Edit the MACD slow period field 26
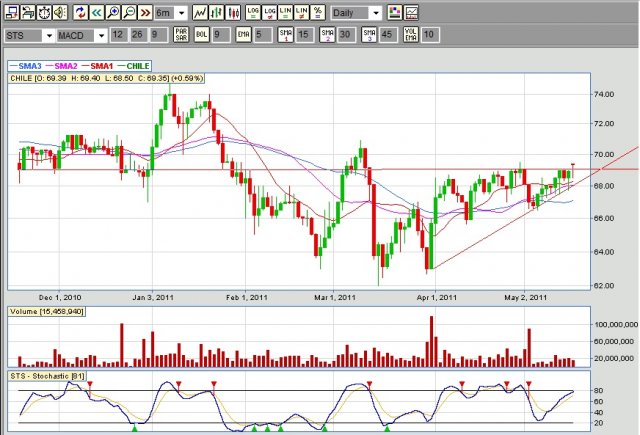Screen dimensions: 640x435 pyautogui.click(x=138, y=35)
